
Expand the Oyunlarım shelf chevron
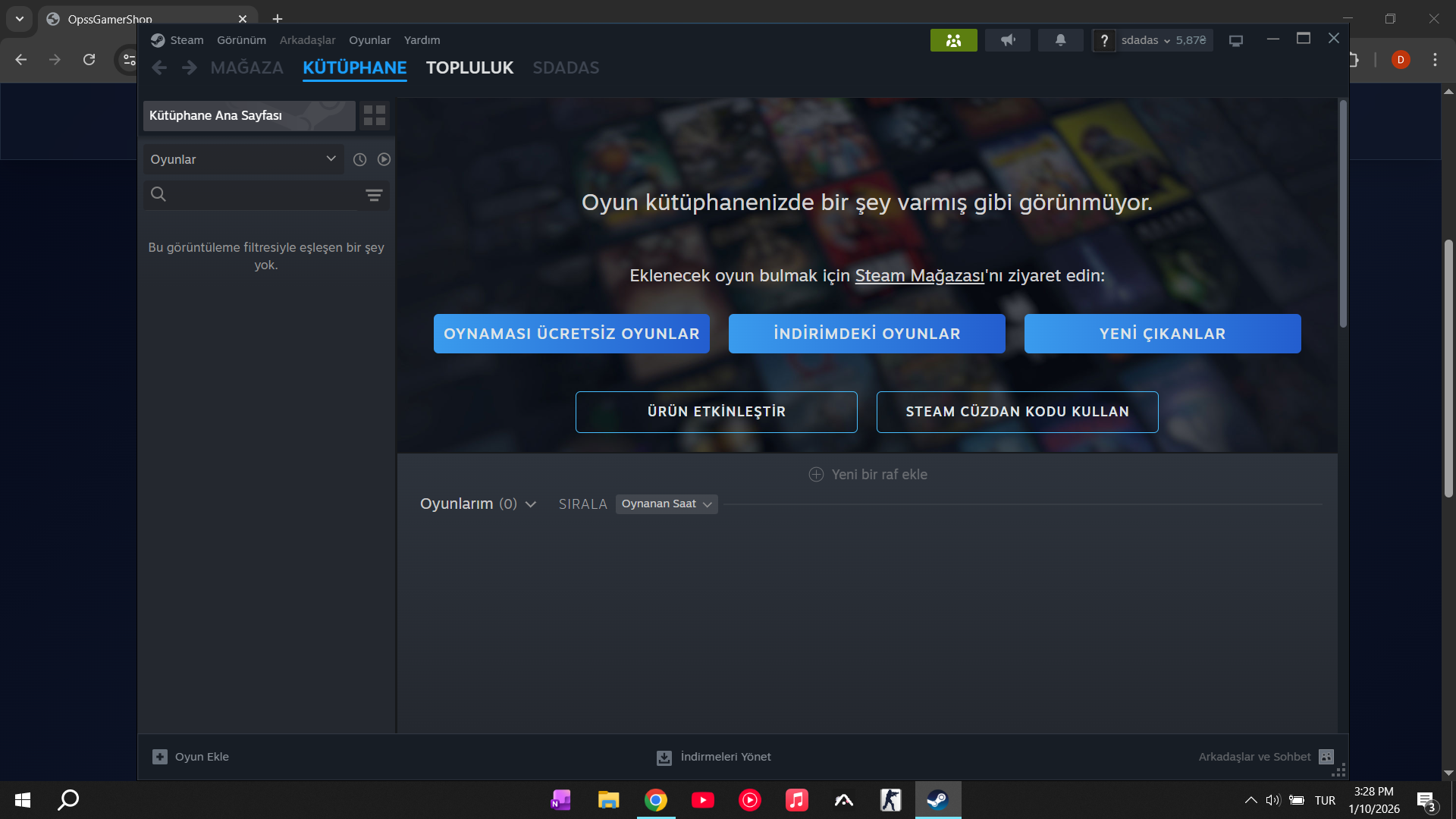coord(531,504)
